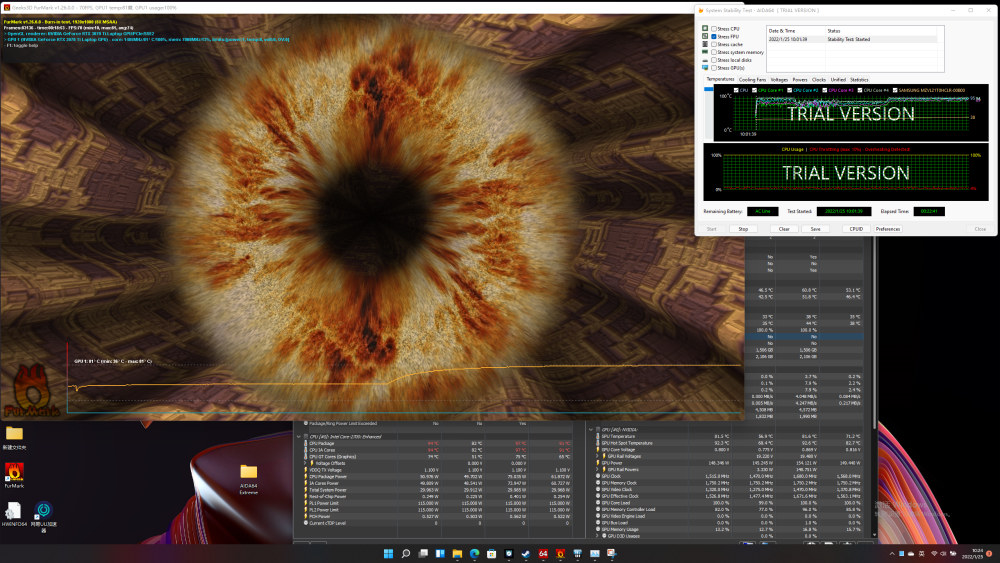Switch to the Cooling Fans tab

pos(752,79)
